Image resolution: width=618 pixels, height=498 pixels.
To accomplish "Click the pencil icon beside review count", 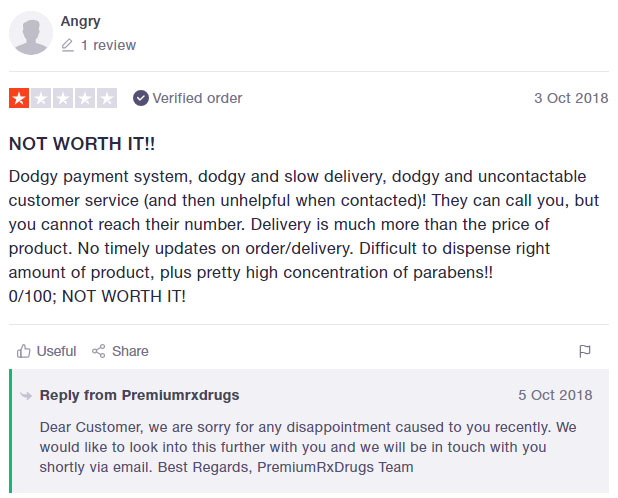I will pos(67,45).
